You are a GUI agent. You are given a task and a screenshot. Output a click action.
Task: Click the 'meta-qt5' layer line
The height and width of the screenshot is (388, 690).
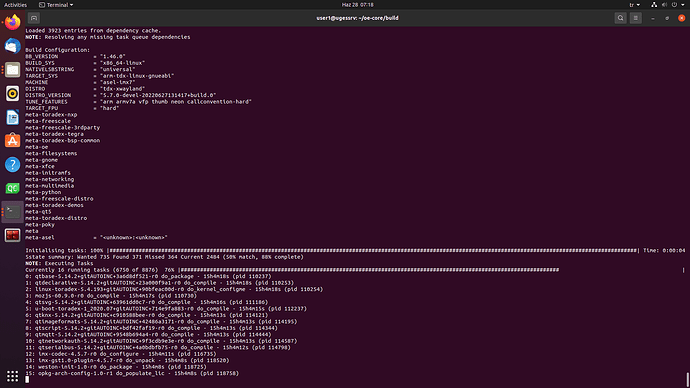coord(38,212)
